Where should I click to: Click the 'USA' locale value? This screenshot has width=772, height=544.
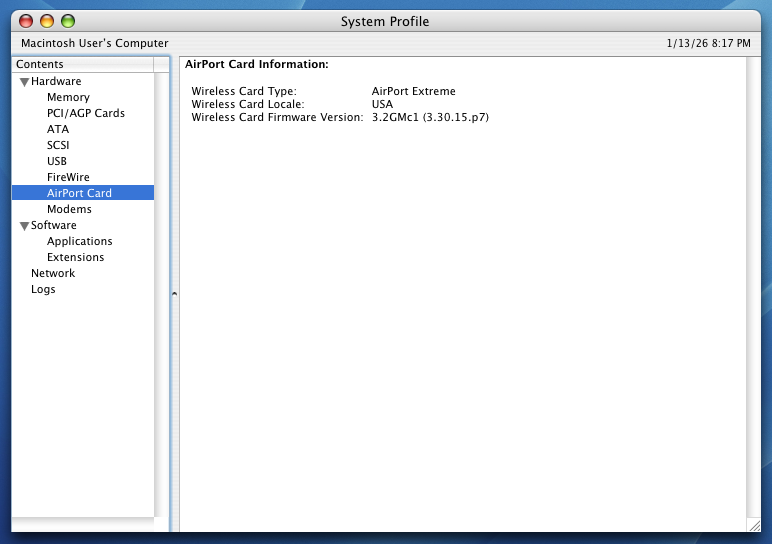[x=383, y=104]
